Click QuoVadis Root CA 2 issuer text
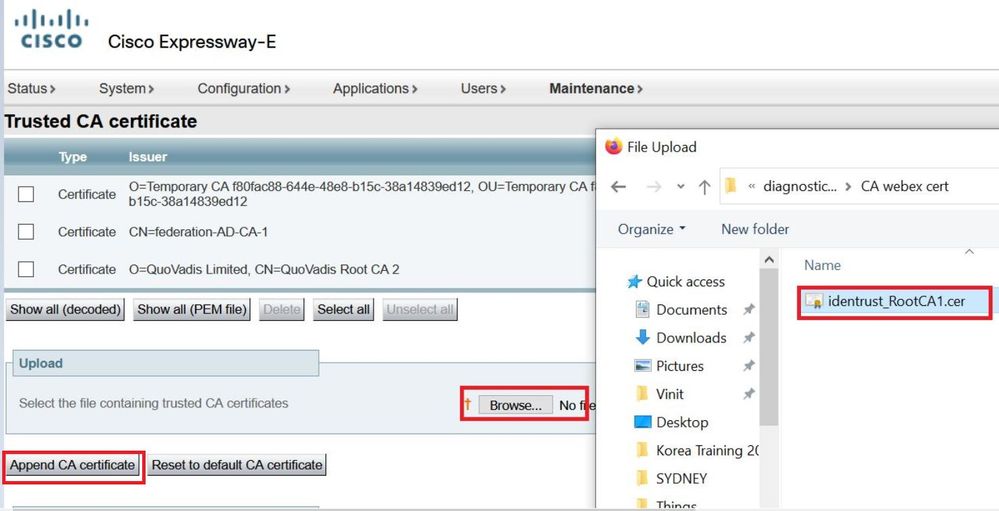Viewport: 999px width, 511px height. point(264,270)
